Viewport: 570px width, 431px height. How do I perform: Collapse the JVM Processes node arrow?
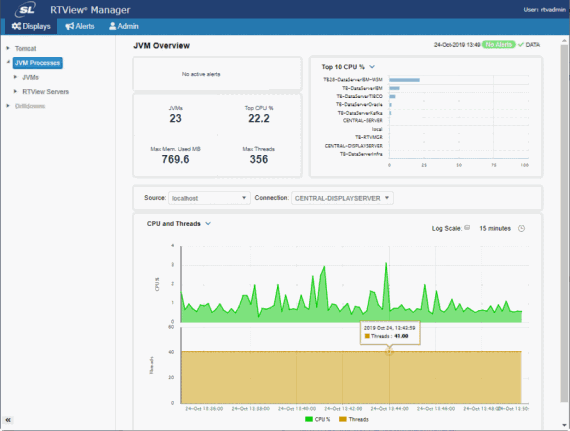tap(8, 62)
